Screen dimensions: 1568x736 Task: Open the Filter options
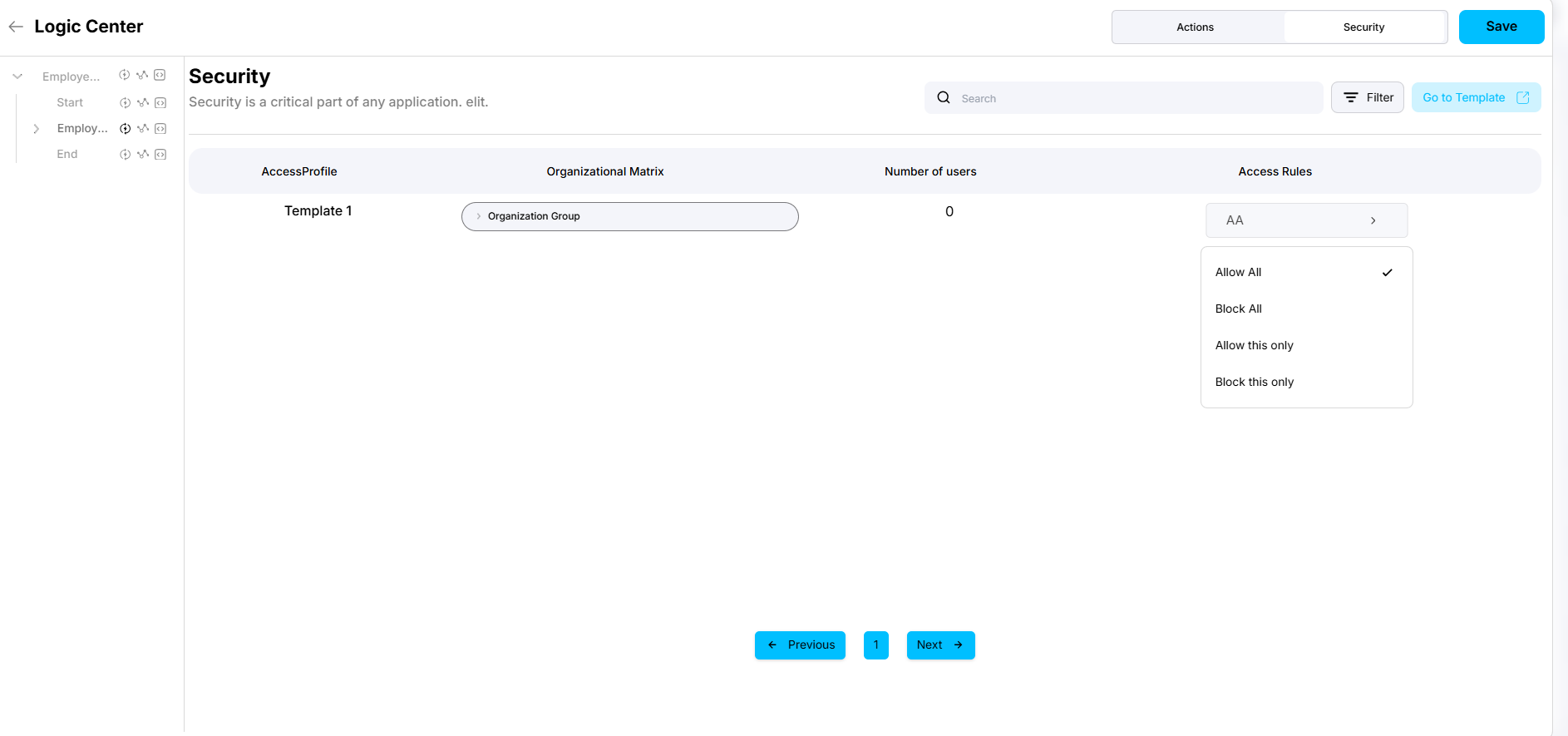1368,97
